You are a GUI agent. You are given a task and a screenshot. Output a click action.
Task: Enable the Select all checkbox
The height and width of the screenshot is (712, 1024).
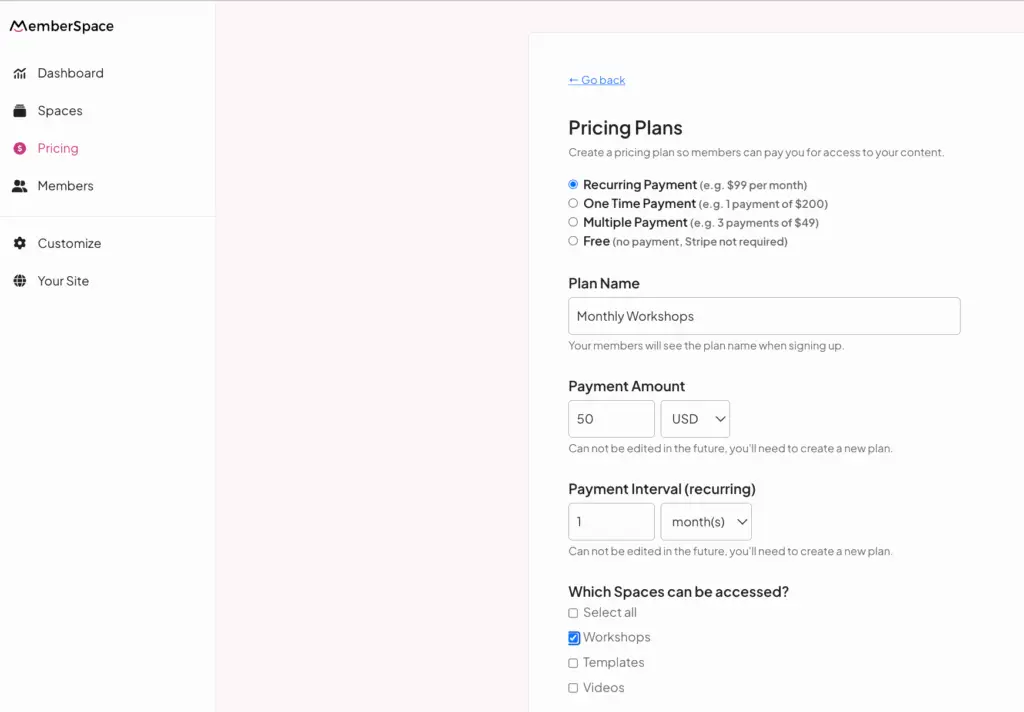click(x=573, y=612)
